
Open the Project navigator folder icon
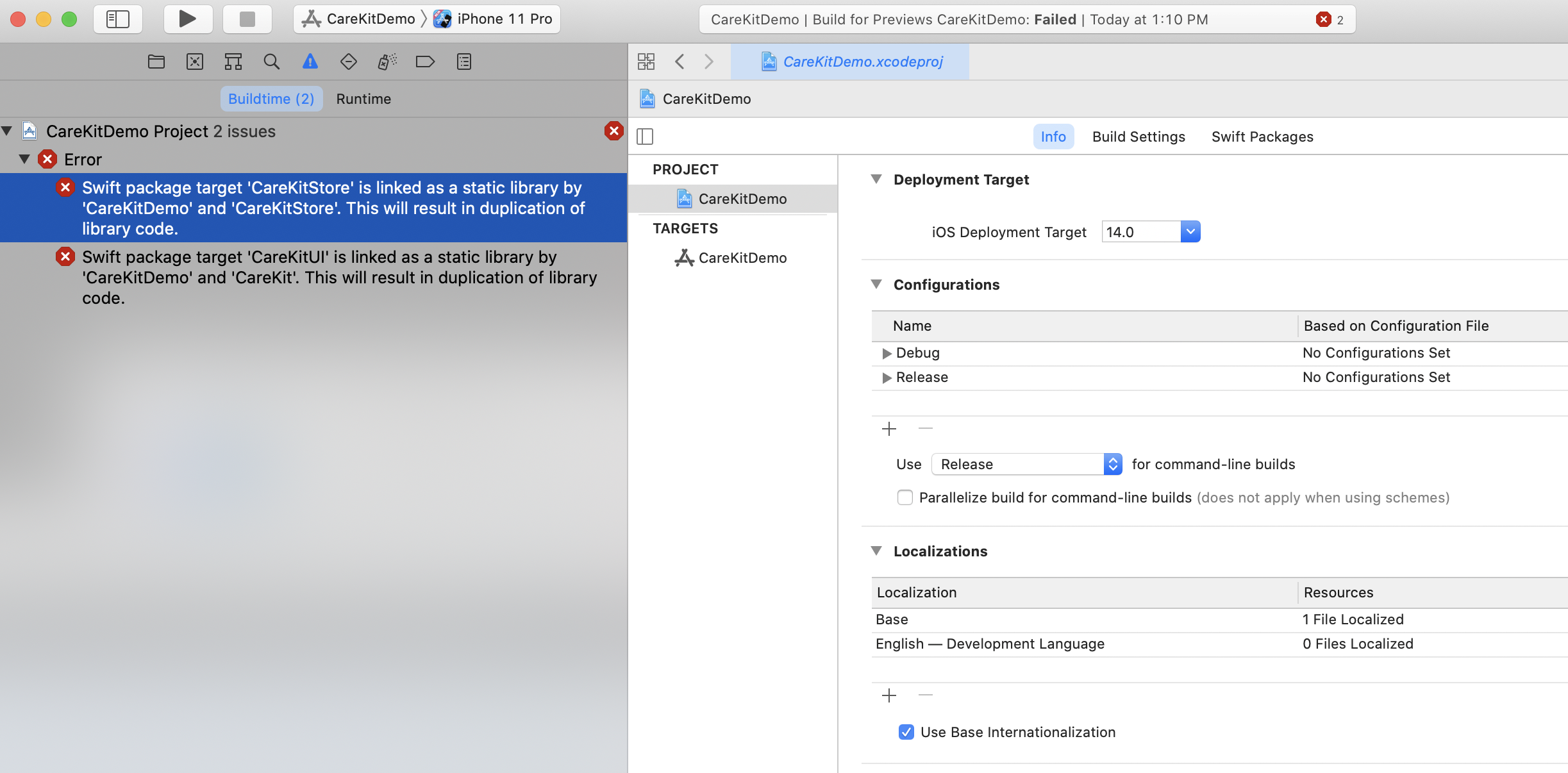[156, 62]
